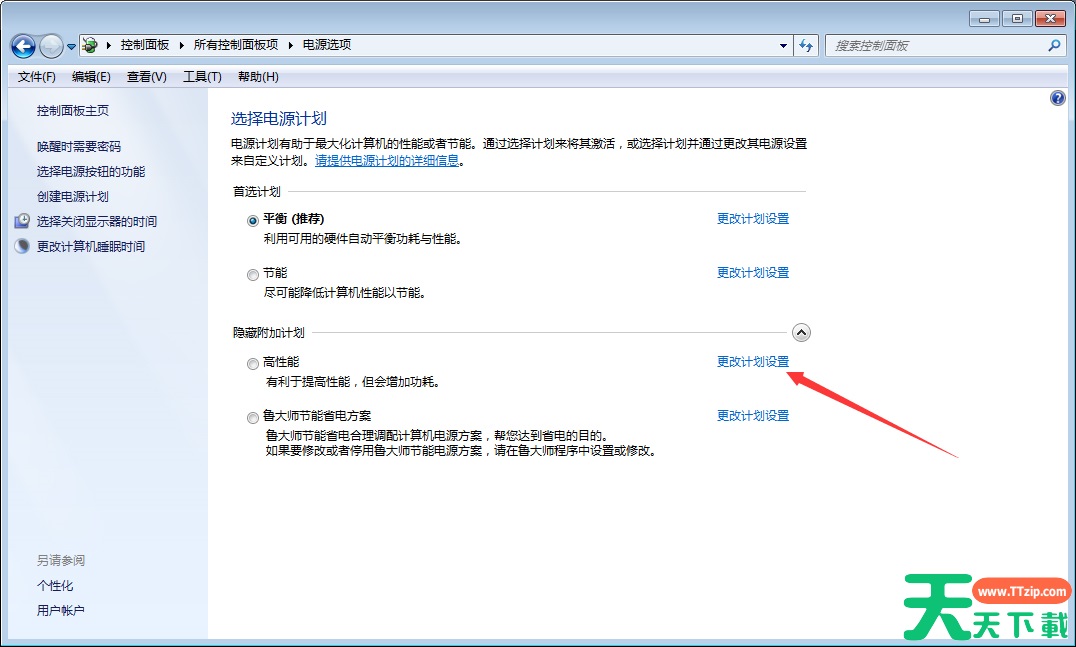Click the Back navigation arrow button

(x=23, y=46)
